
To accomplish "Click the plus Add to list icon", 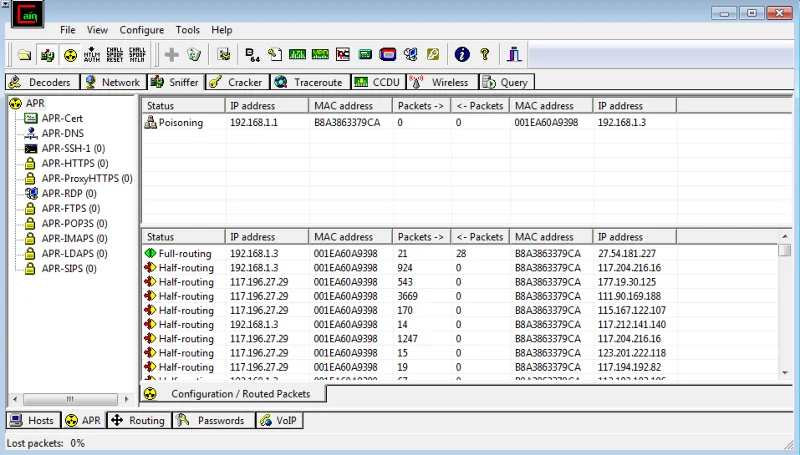I will (x=171, y=54).
